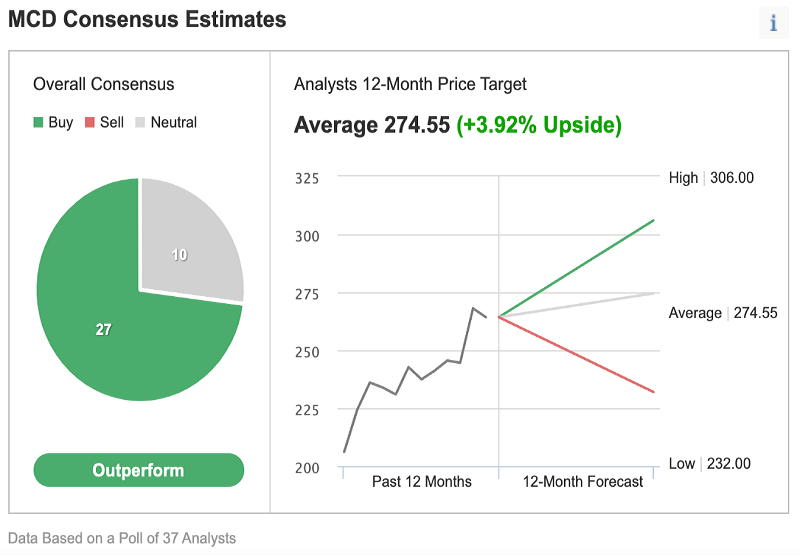This screenshot has height=555, width=800.
Task: Click the +3.92% Upside text
Action: (x=539, y=125)
